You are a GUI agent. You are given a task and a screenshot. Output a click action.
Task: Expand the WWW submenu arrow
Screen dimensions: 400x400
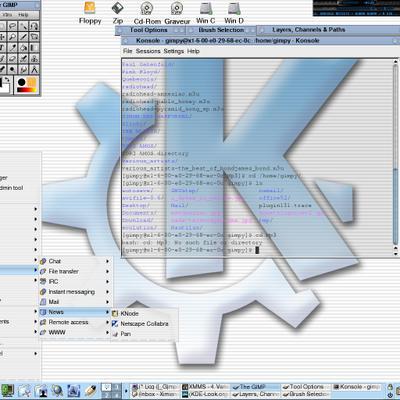click(107, 332)
